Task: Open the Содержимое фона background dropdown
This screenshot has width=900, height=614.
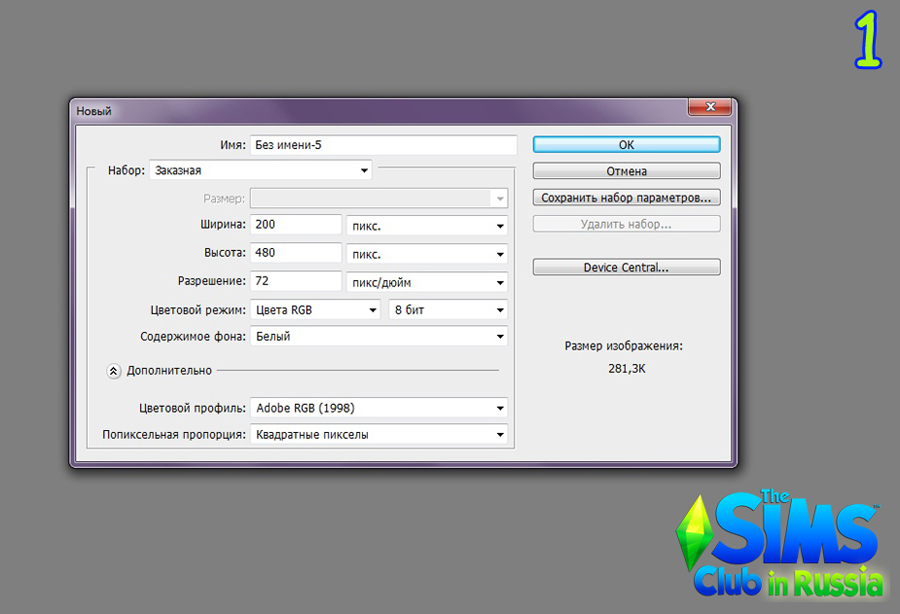Action: point(377,337)
